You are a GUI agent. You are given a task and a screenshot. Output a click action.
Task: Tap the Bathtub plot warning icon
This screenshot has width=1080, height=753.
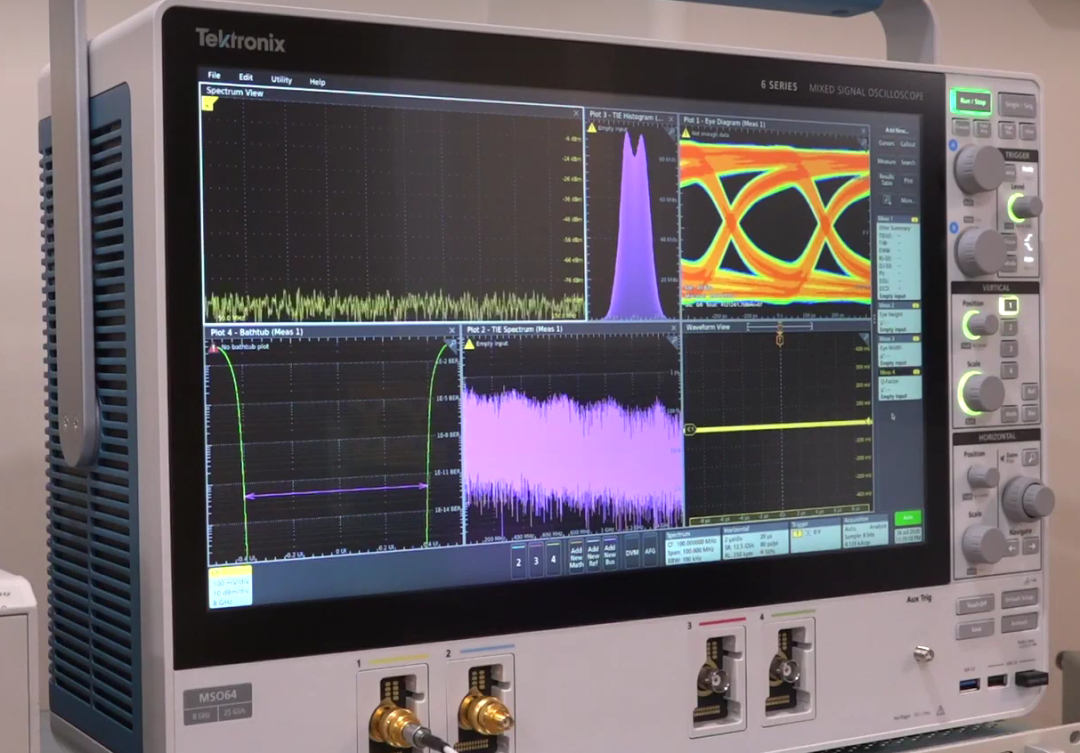tap(214, 347)
